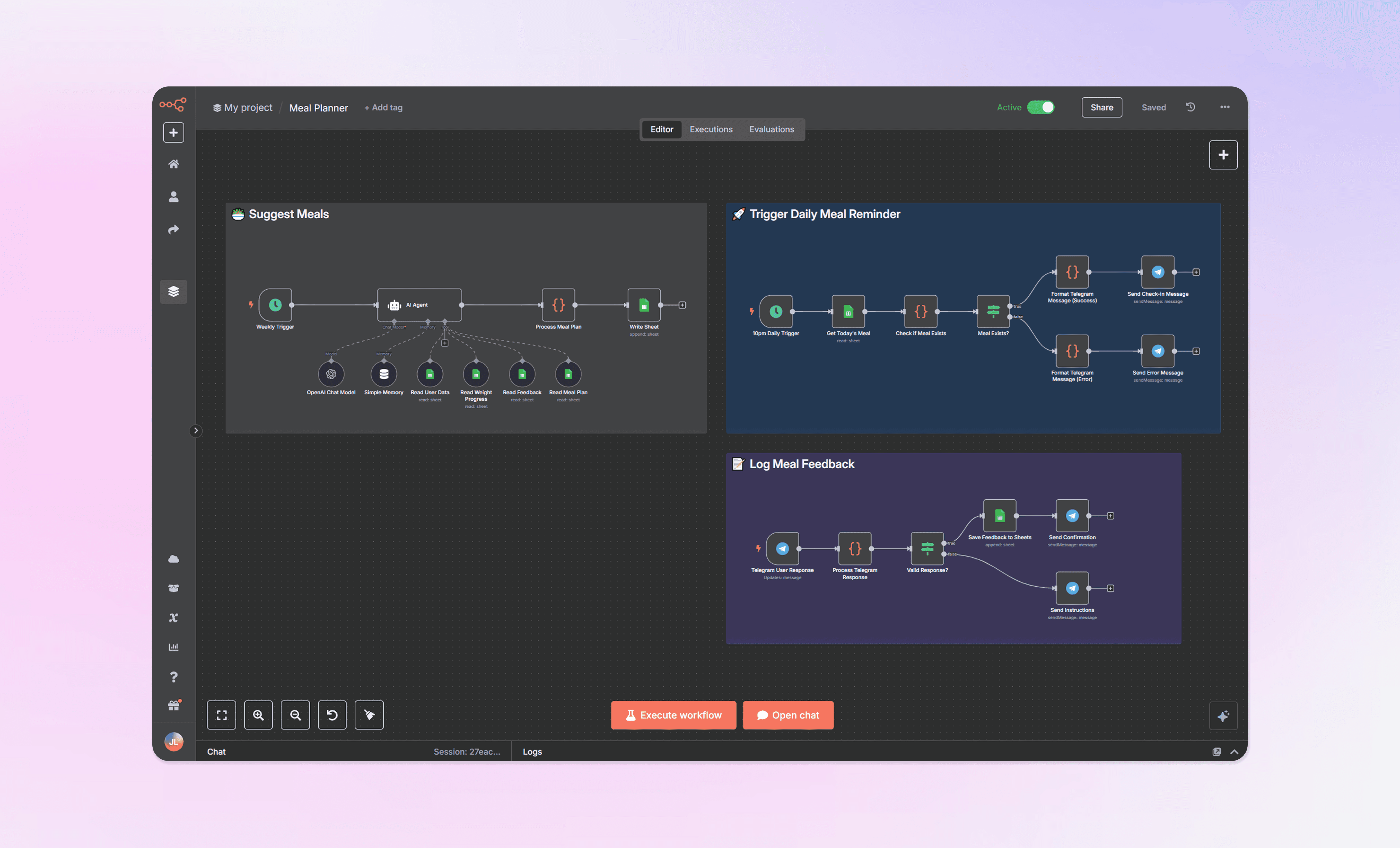Switch to the Executions tab
Viewport: 1400px width, 848px height.
coord(711,129)
